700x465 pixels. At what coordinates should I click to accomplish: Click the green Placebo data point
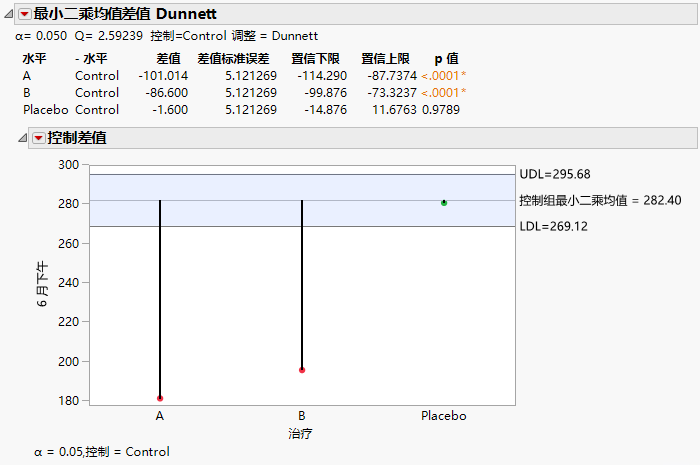pos(444,203)
